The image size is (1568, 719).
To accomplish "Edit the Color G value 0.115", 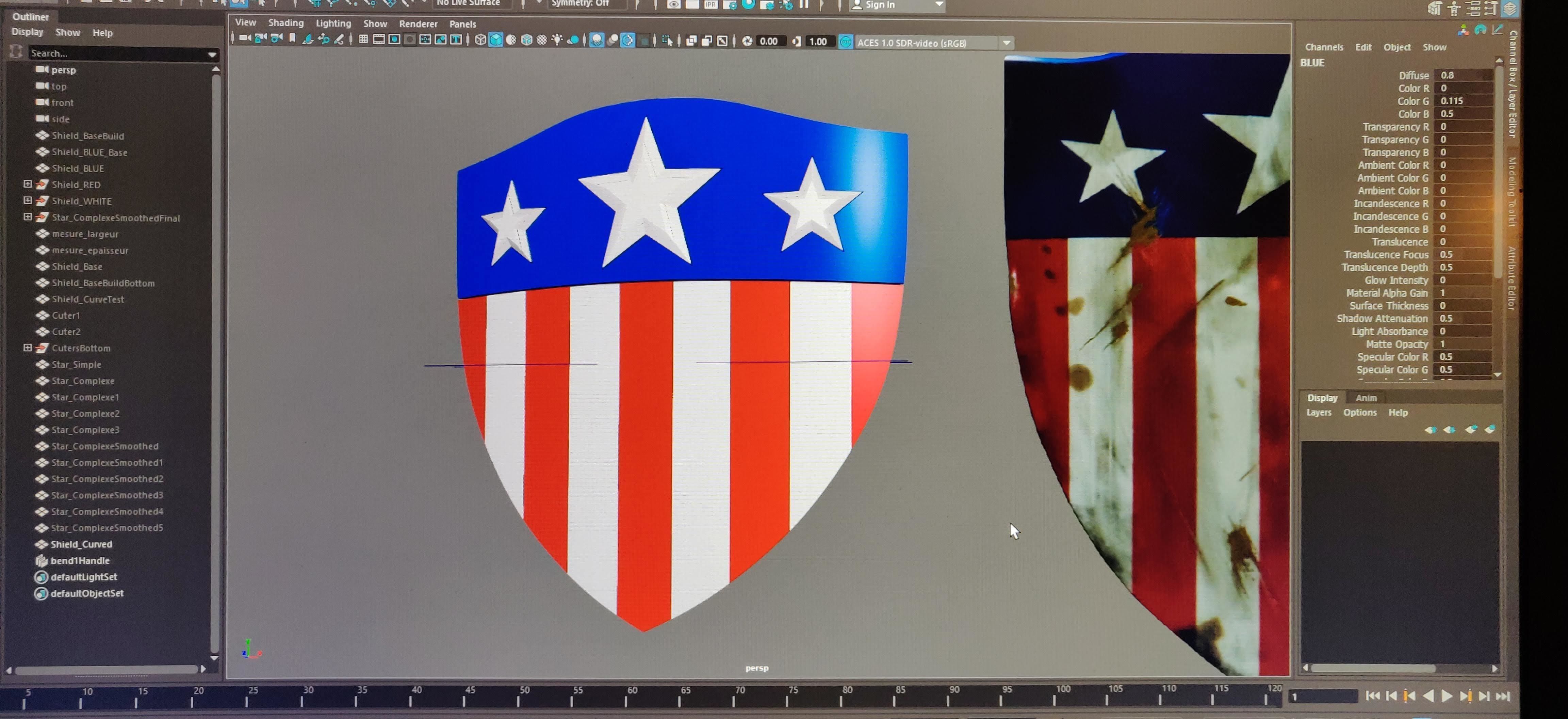I will coord(1463,100).
